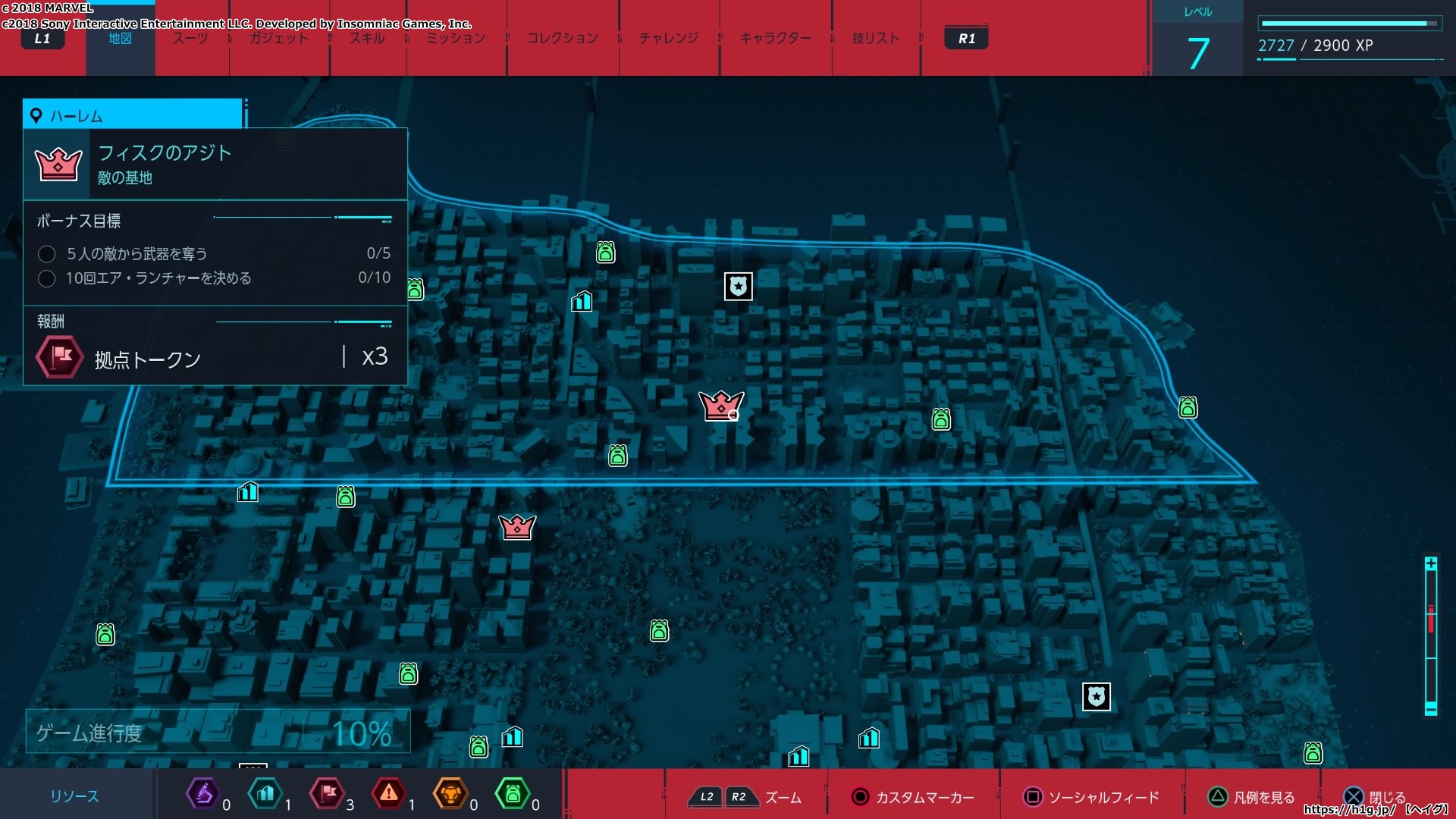Select the backpack just below the highlighted hideout
Screen dimensions: 1456x819
[x=618, y=455]
